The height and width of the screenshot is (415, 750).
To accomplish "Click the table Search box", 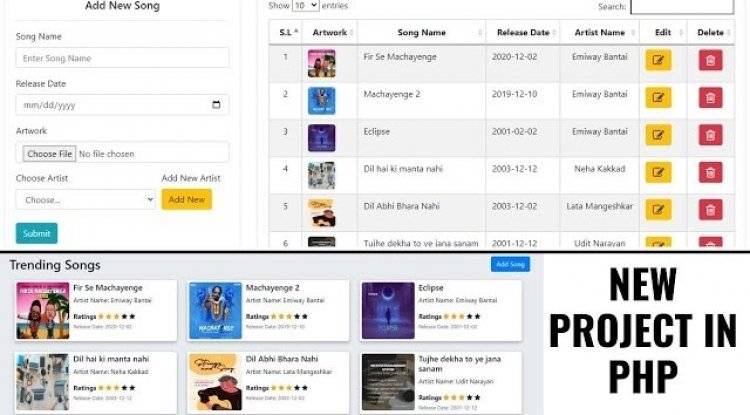I will pos(682,6).
